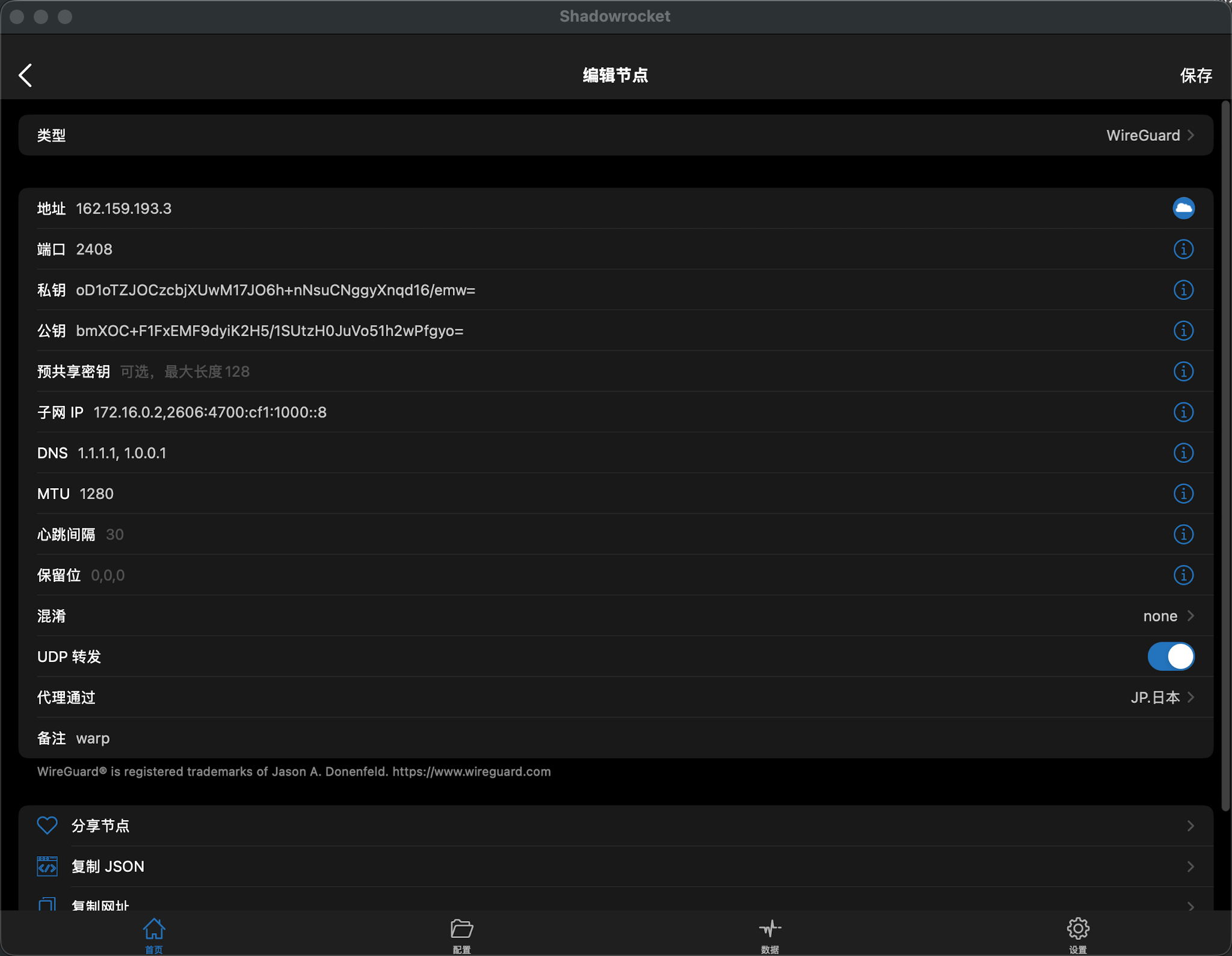Click info icon next to DNS row

click(x=1183, y=453)
